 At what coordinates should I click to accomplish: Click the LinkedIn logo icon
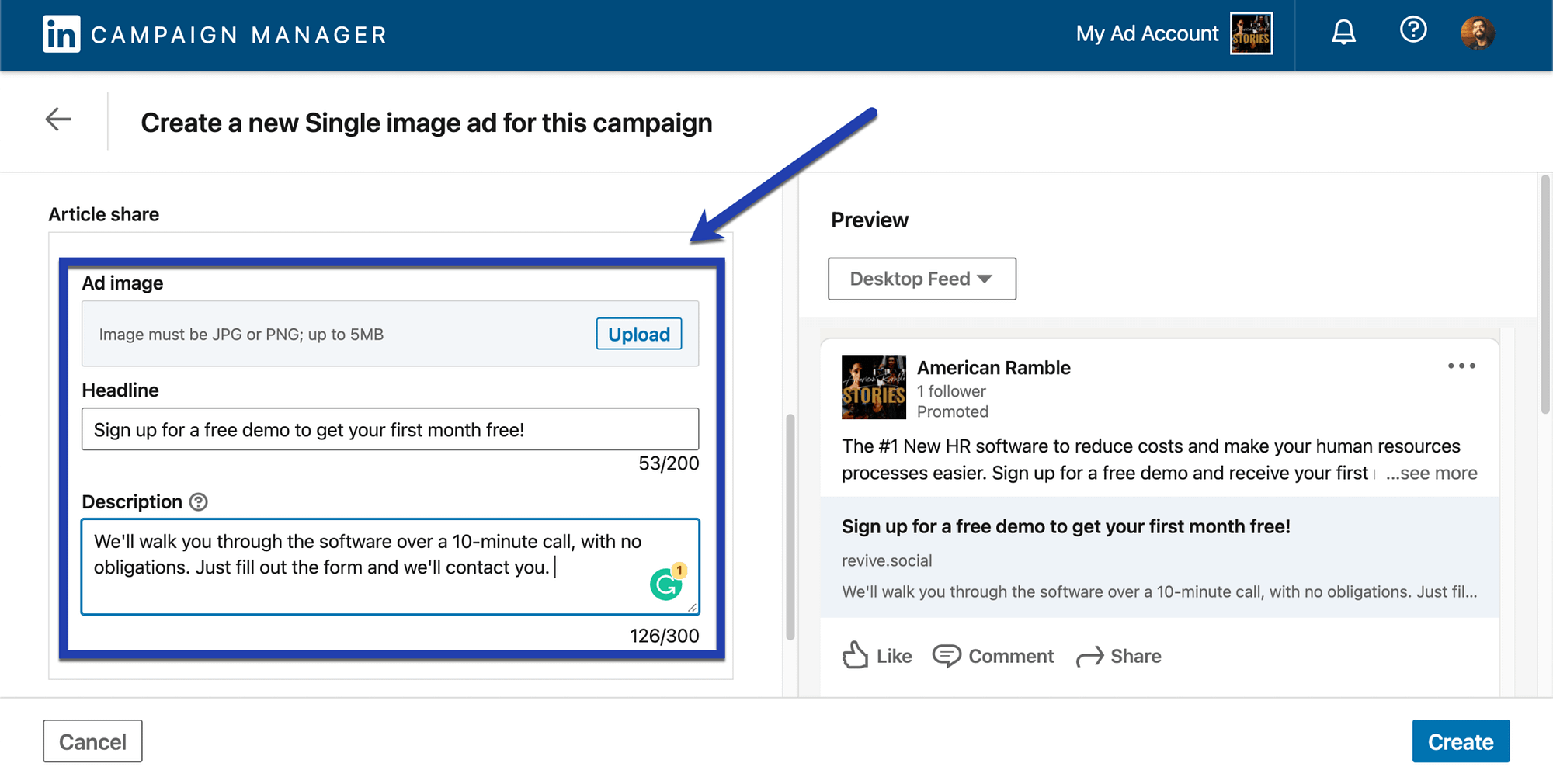61,34
